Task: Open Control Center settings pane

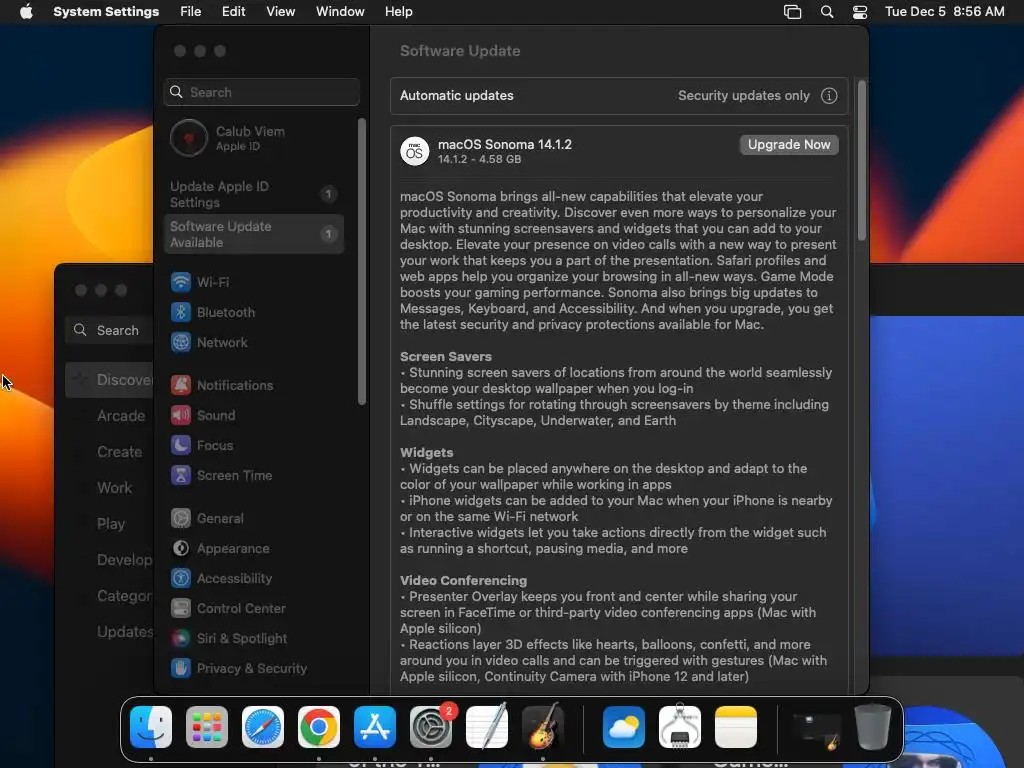Action: tap(228, 609)
